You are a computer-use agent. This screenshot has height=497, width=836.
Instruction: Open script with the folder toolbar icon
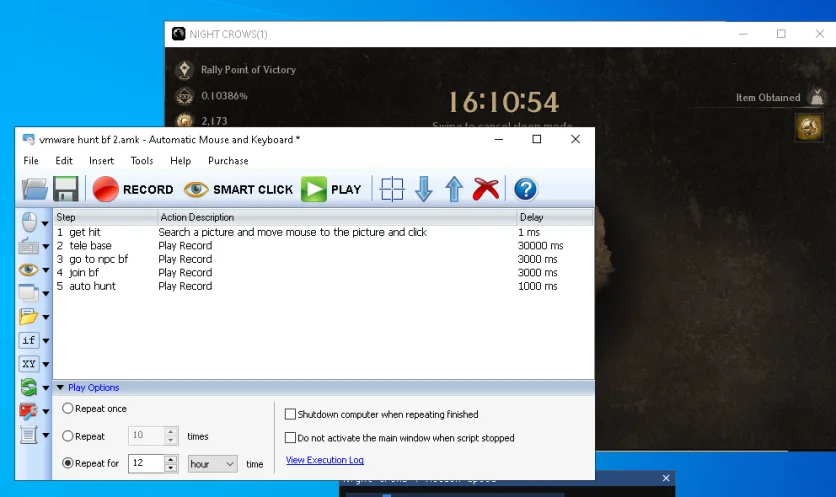pyautogui.click(x=35, y=189)
